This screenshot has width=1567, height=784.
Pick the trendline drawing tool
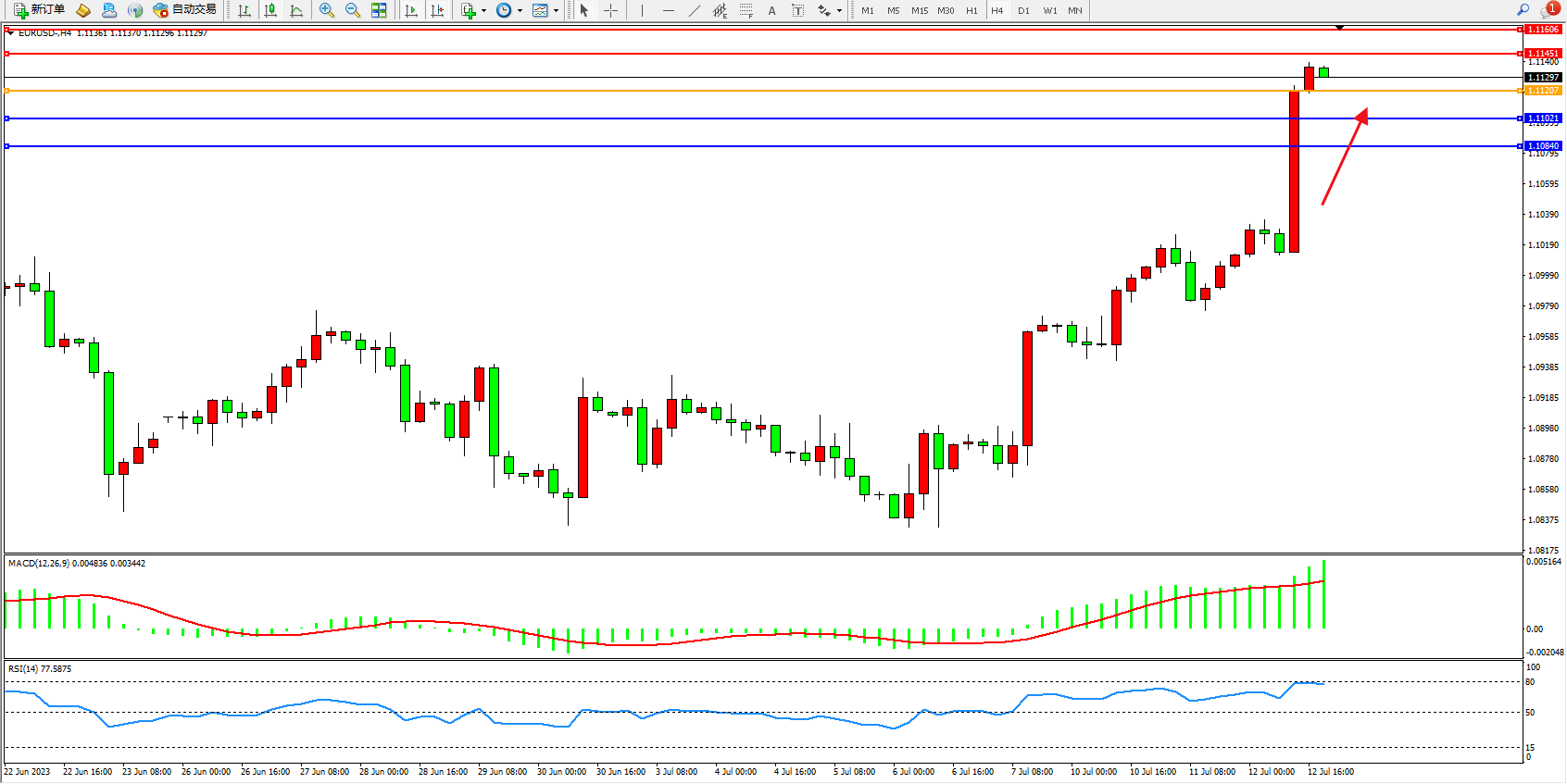click(x=694, y=10)
